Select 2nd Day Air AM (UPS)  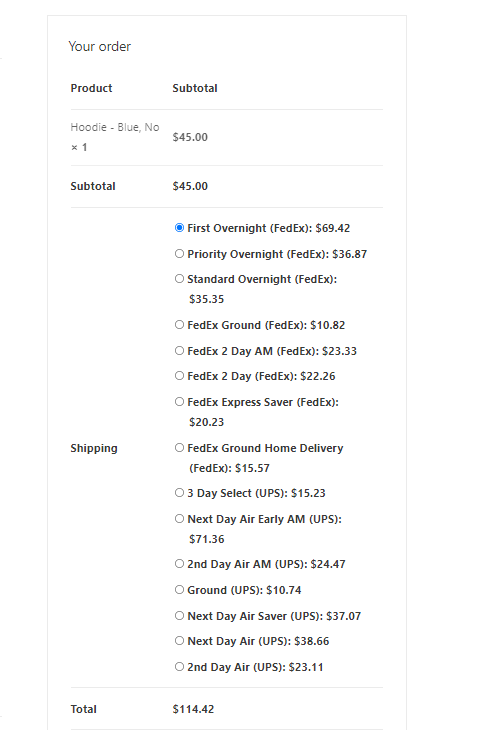tap(179, 564)
